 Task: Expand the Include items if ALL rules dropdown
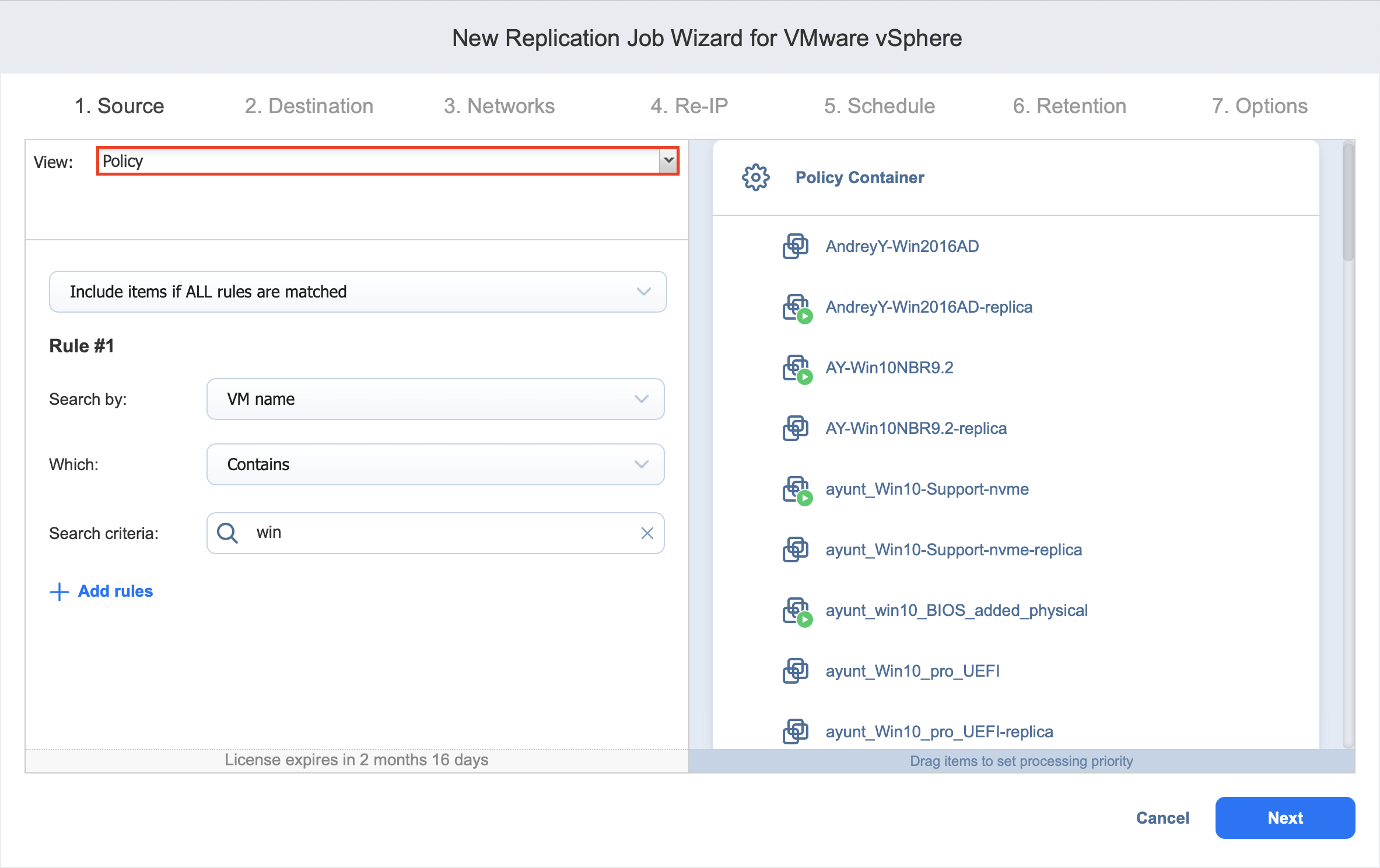point(358,292)
